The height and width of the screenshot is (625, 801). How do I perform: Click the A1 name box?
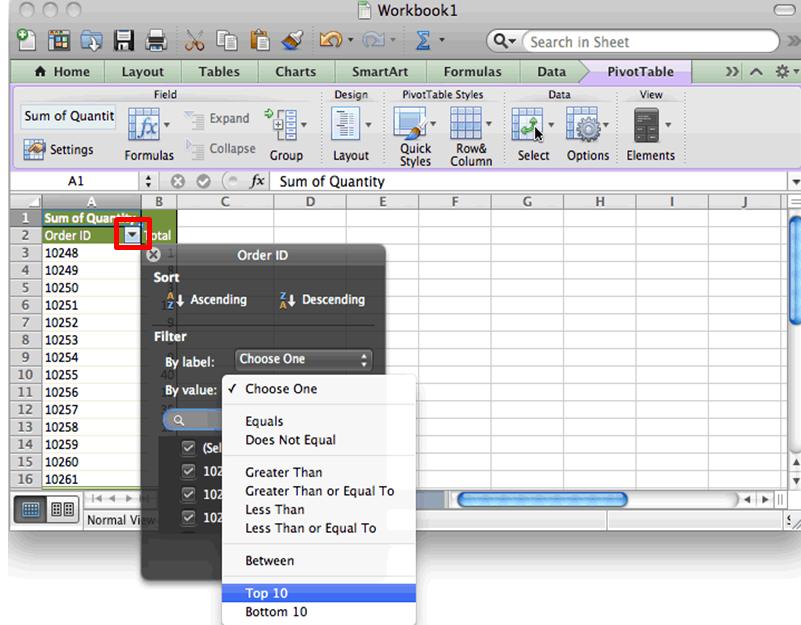(75, 181)
